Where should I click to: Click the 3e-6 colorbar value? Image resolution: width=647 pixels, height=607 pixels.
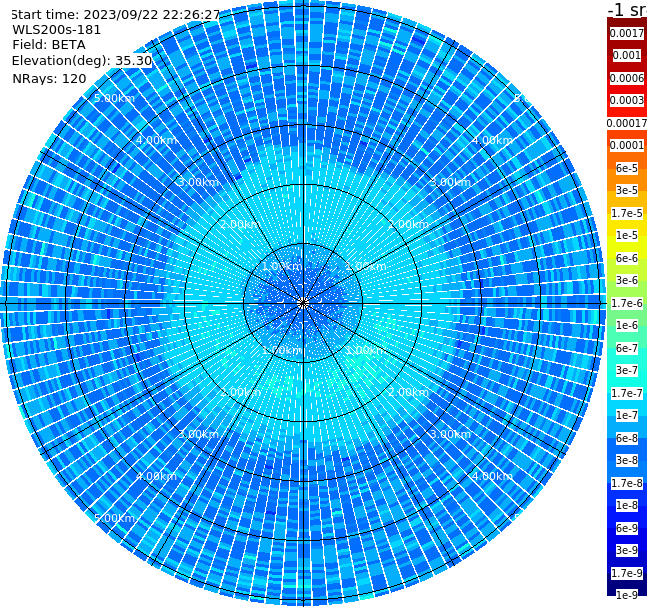pos(627,280)
